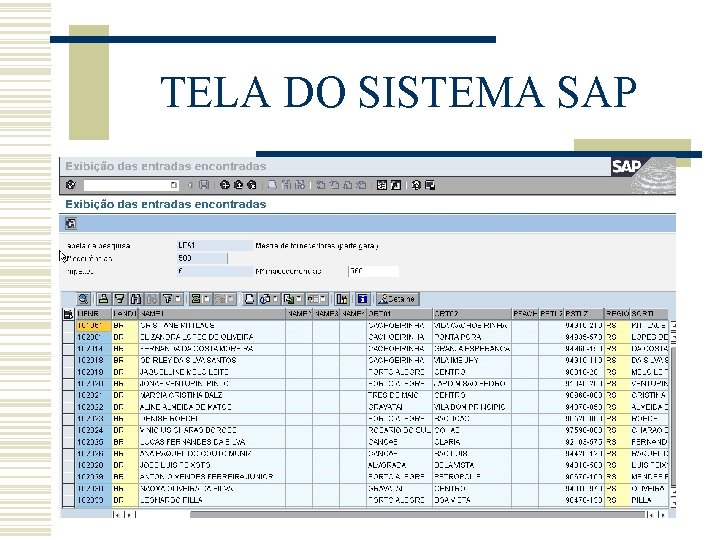
Task: Click the cell ALVORADA in ORT01 column
Action: pos(399,465)
